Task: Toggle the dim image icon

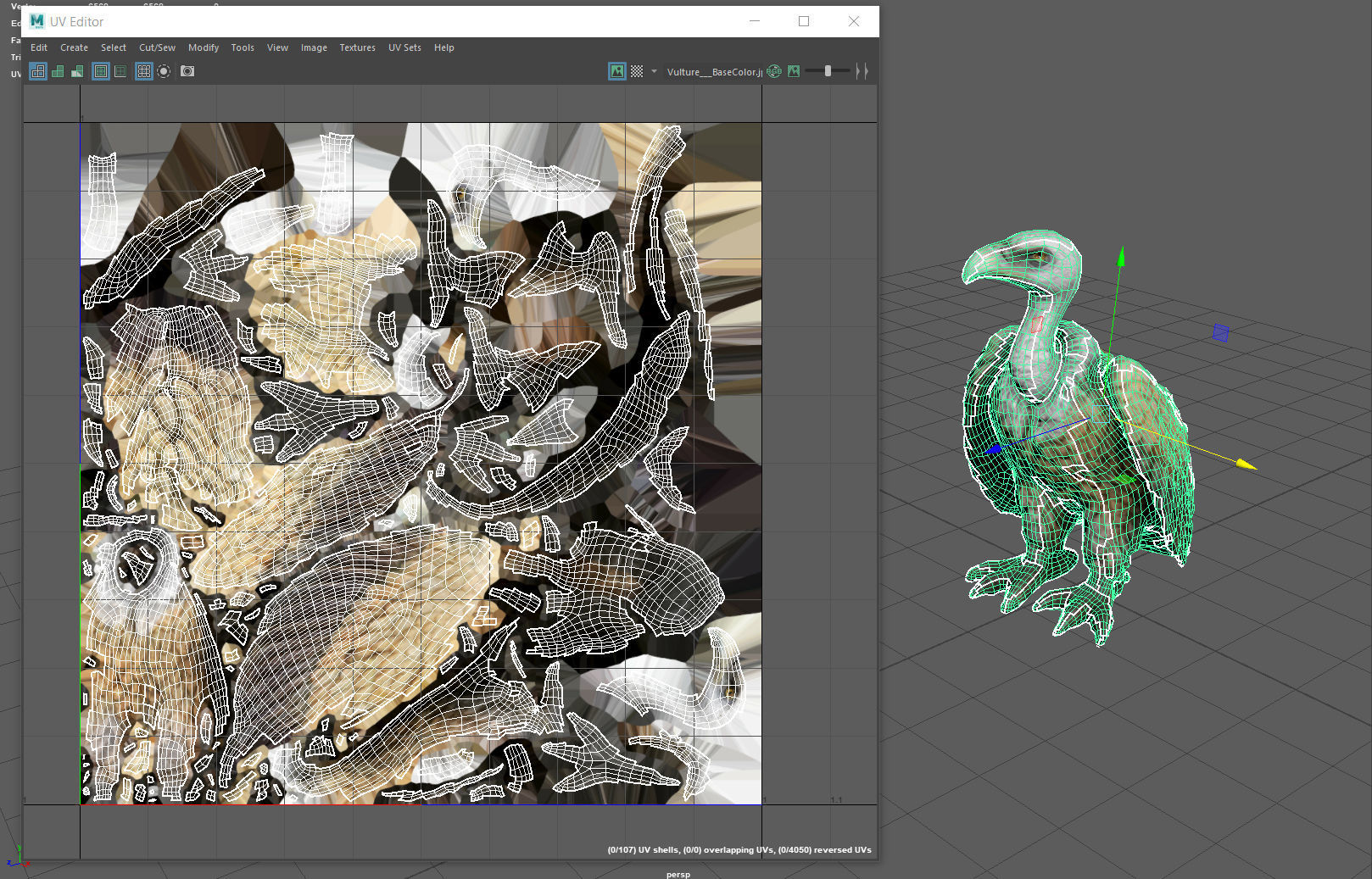Action: [x=794, y=72]
